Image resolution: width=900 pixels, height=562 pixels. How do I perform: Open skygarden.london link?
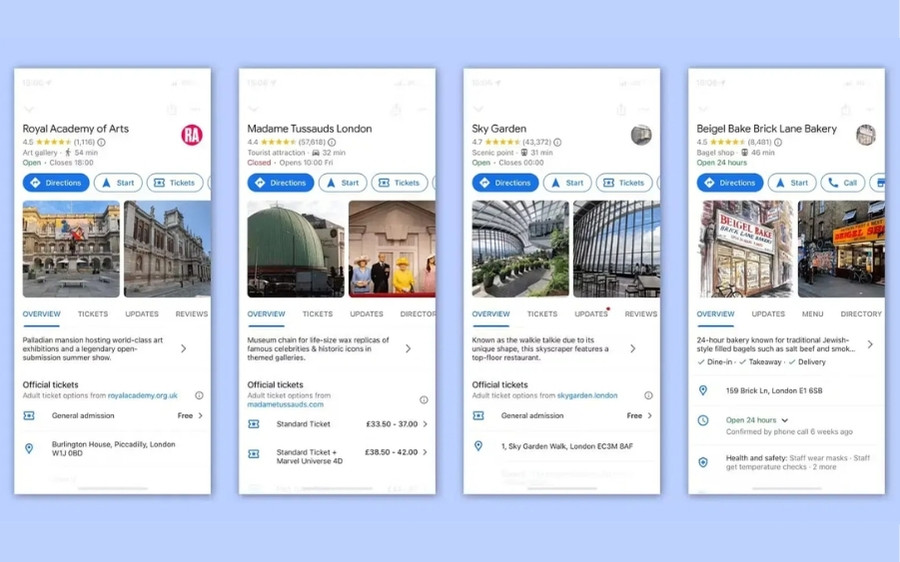click(x=587, y=396)
